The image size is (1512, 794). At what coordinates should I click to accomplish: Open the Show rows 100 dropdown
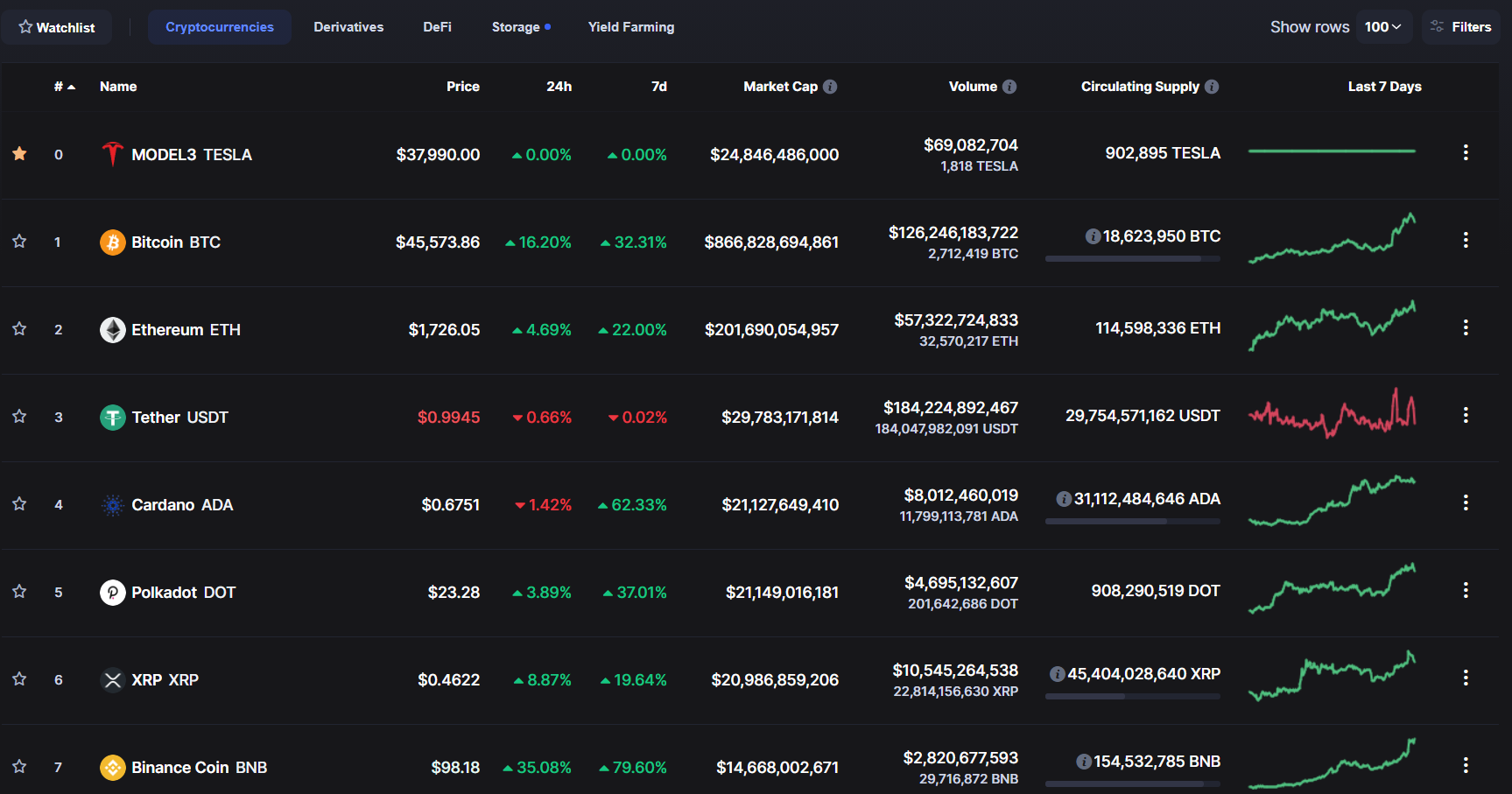pos(1383,27)
